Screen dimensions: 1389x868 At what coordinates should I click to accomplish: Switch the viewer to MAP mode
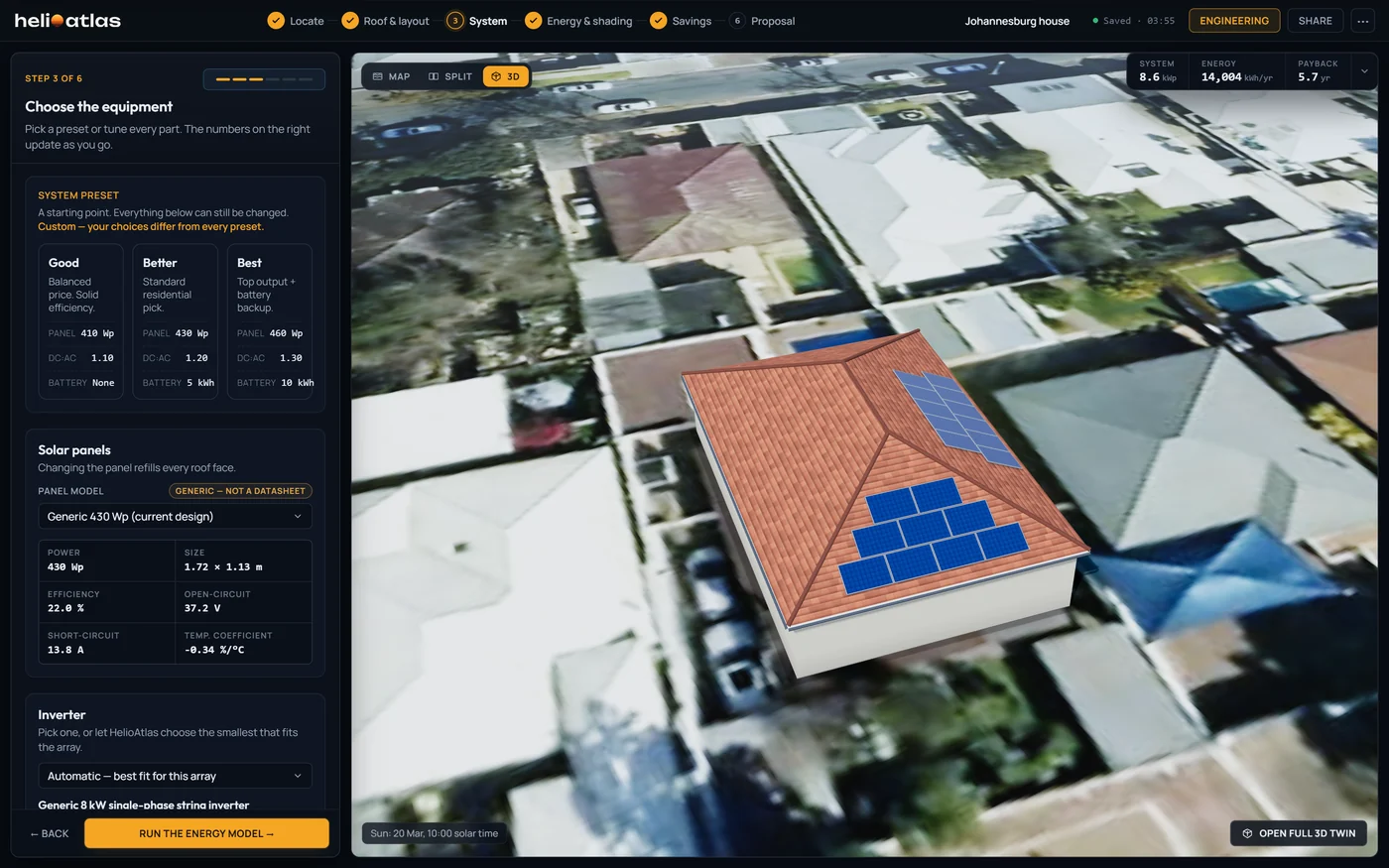tap(391, 76)
